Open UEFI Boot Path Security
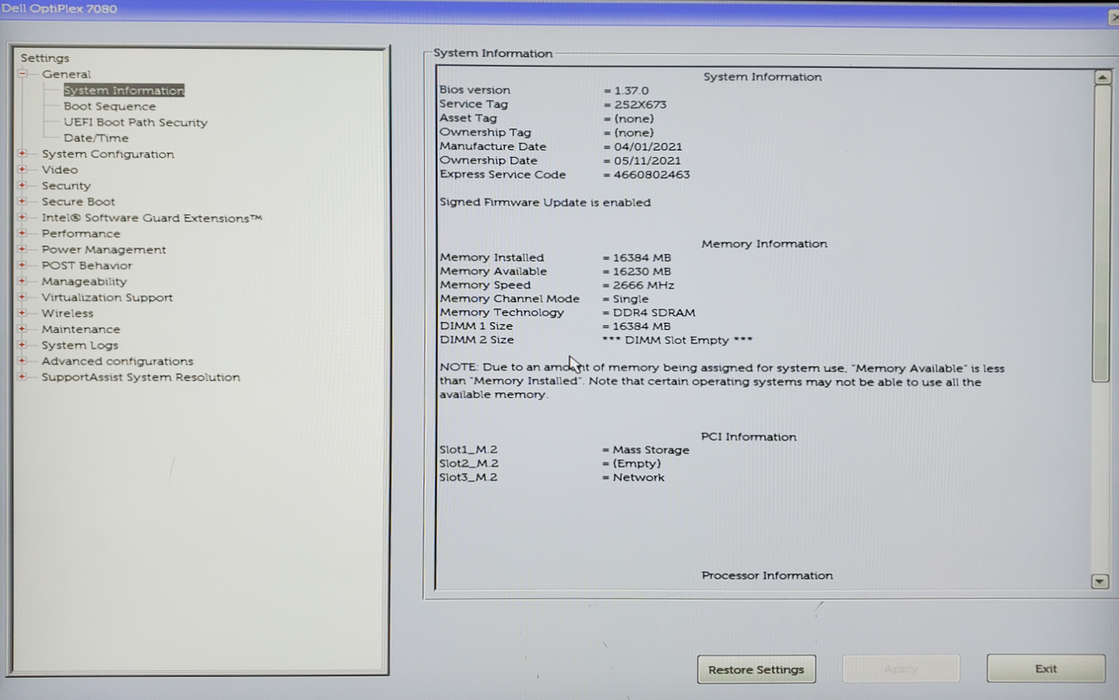The height and width of the screenshot is (700, 1119). point(136,122)
